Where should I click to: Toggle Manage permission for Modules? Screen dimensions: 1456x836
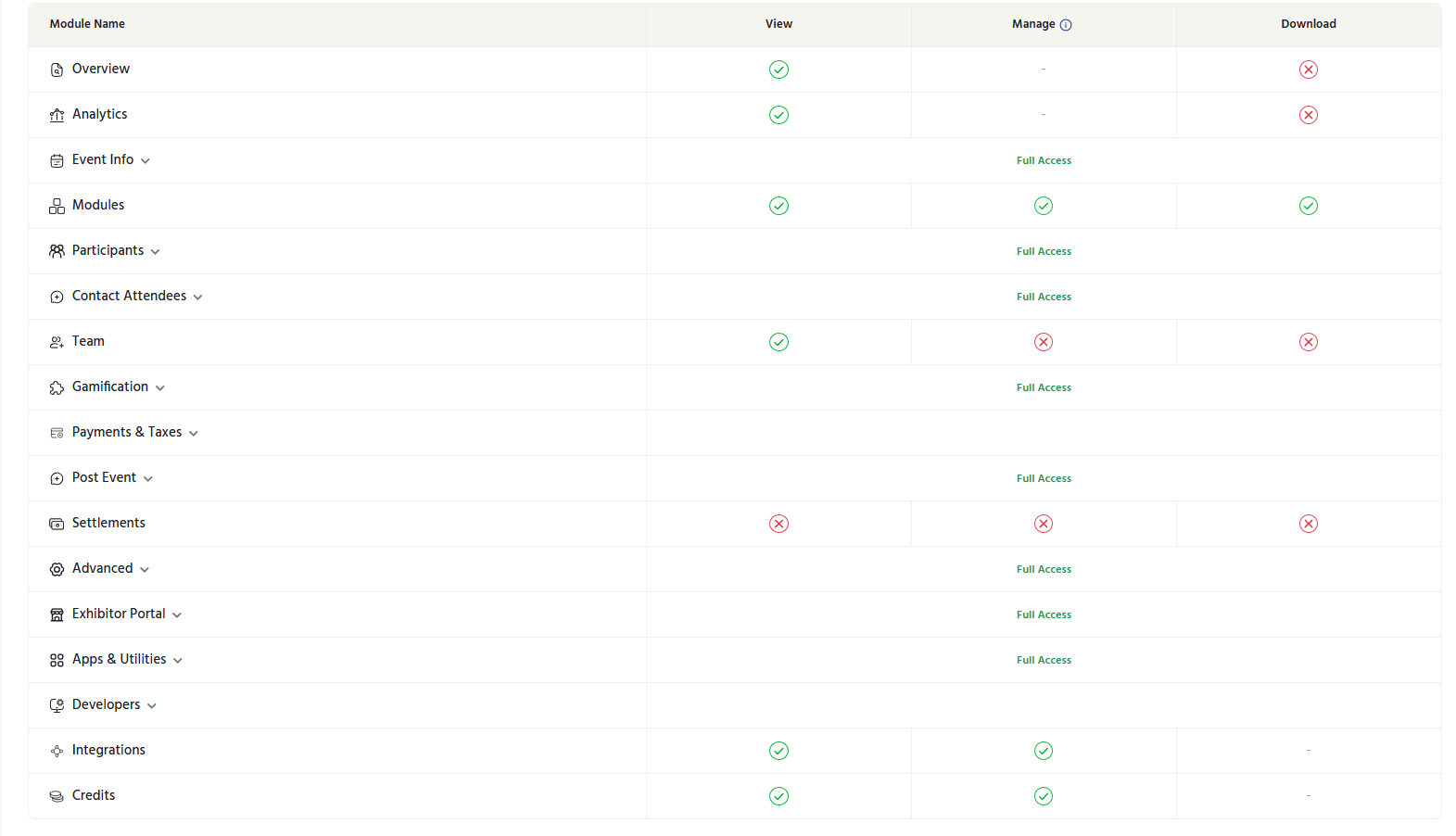[1044, 206]
